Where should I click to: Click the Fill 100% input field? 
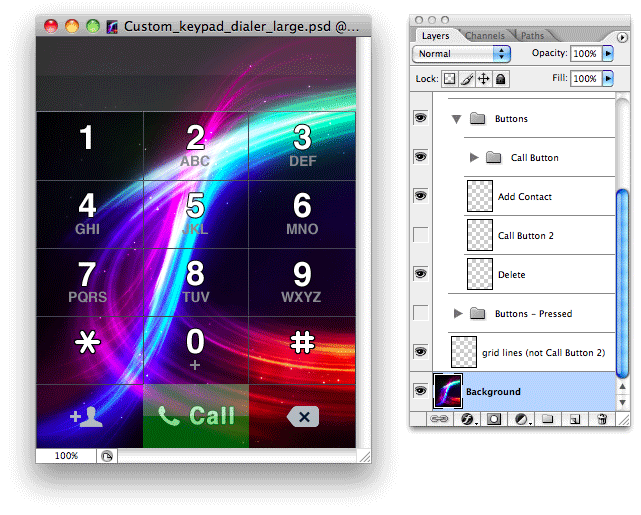click(x=586, y=78)
